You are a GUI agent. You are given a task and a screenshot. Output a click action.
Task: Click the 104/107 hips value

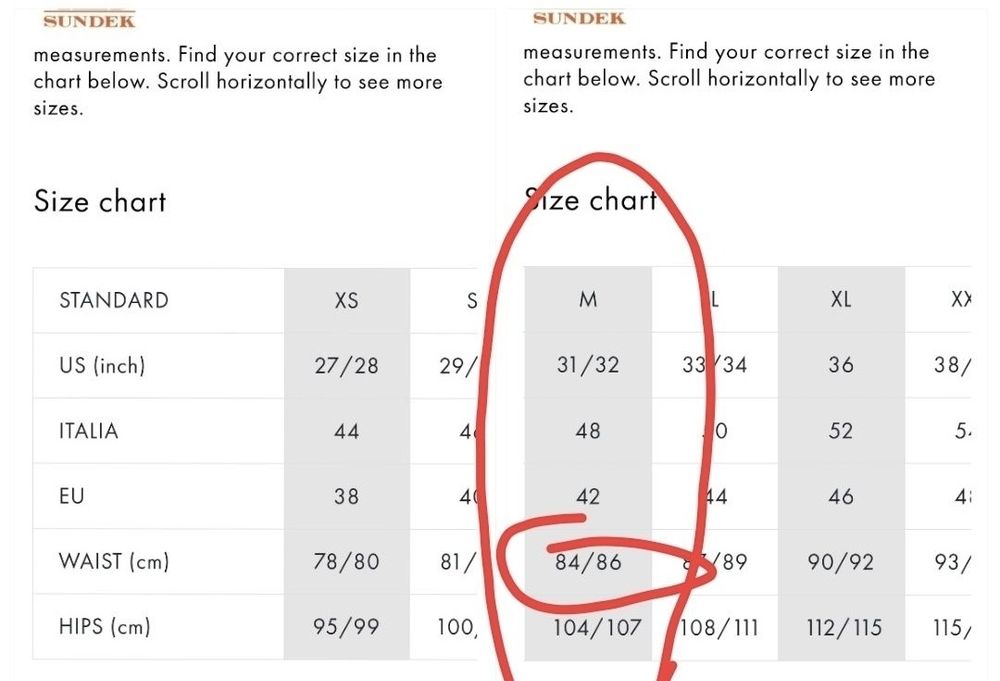[x=597, y=627]
